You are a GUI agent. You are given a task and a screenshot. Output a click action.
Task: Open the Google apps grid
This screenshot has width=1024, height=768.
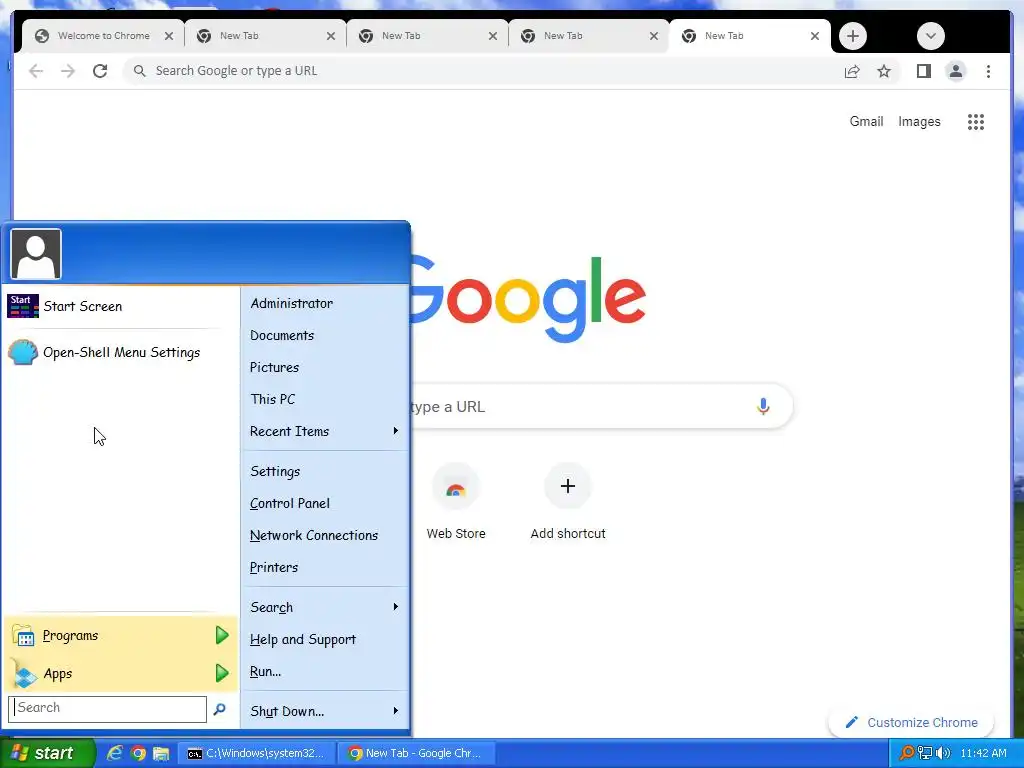click(976, 121)
